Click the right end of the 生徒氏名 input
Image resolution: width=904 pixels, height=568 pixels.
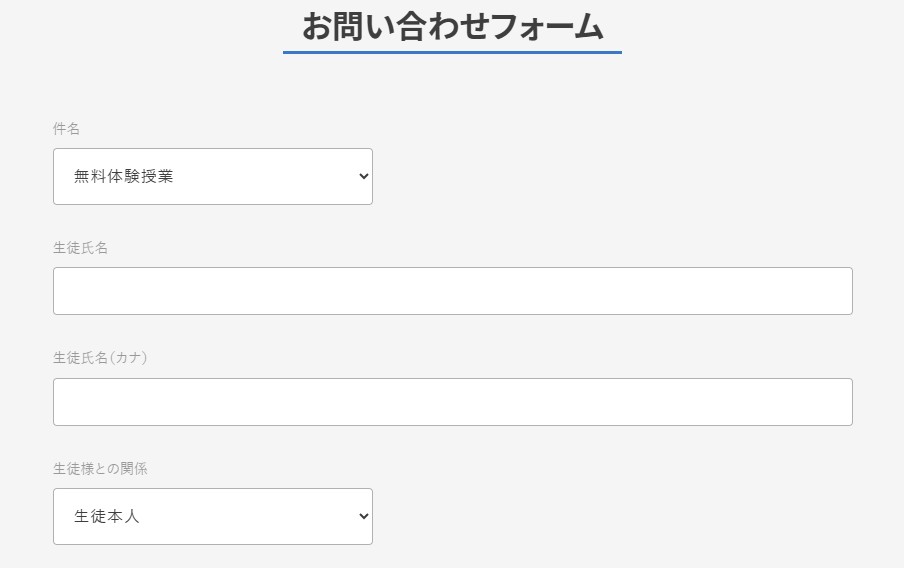coord(842,291)
